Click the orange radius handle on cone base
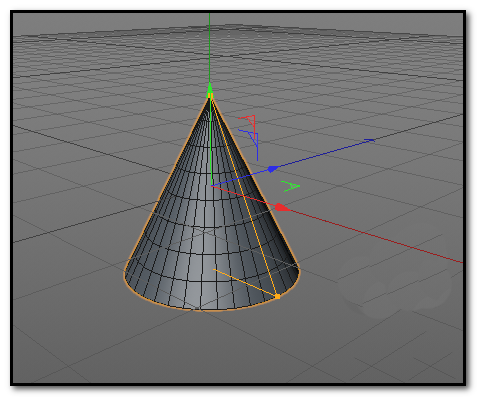This screenshot has width=477, height=397. pyautogui.click(x=277, y=296)
